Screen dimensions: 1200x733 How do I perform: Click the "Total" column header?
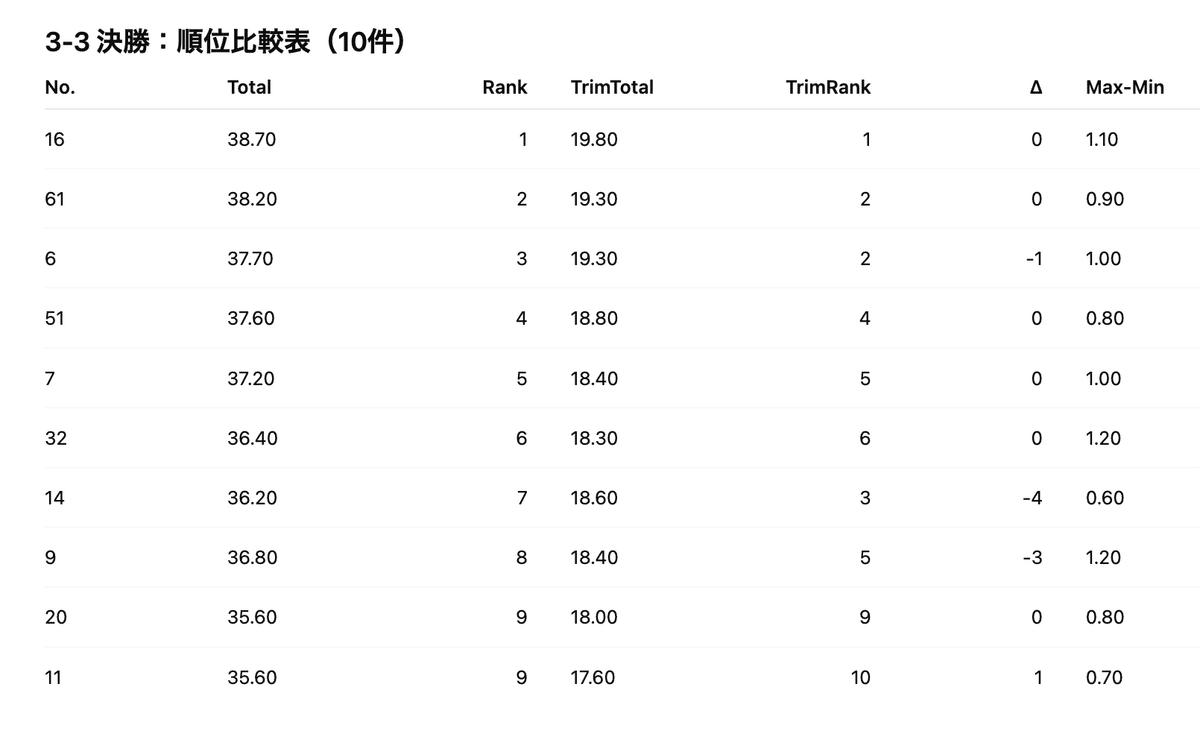(x=249, y=87)
